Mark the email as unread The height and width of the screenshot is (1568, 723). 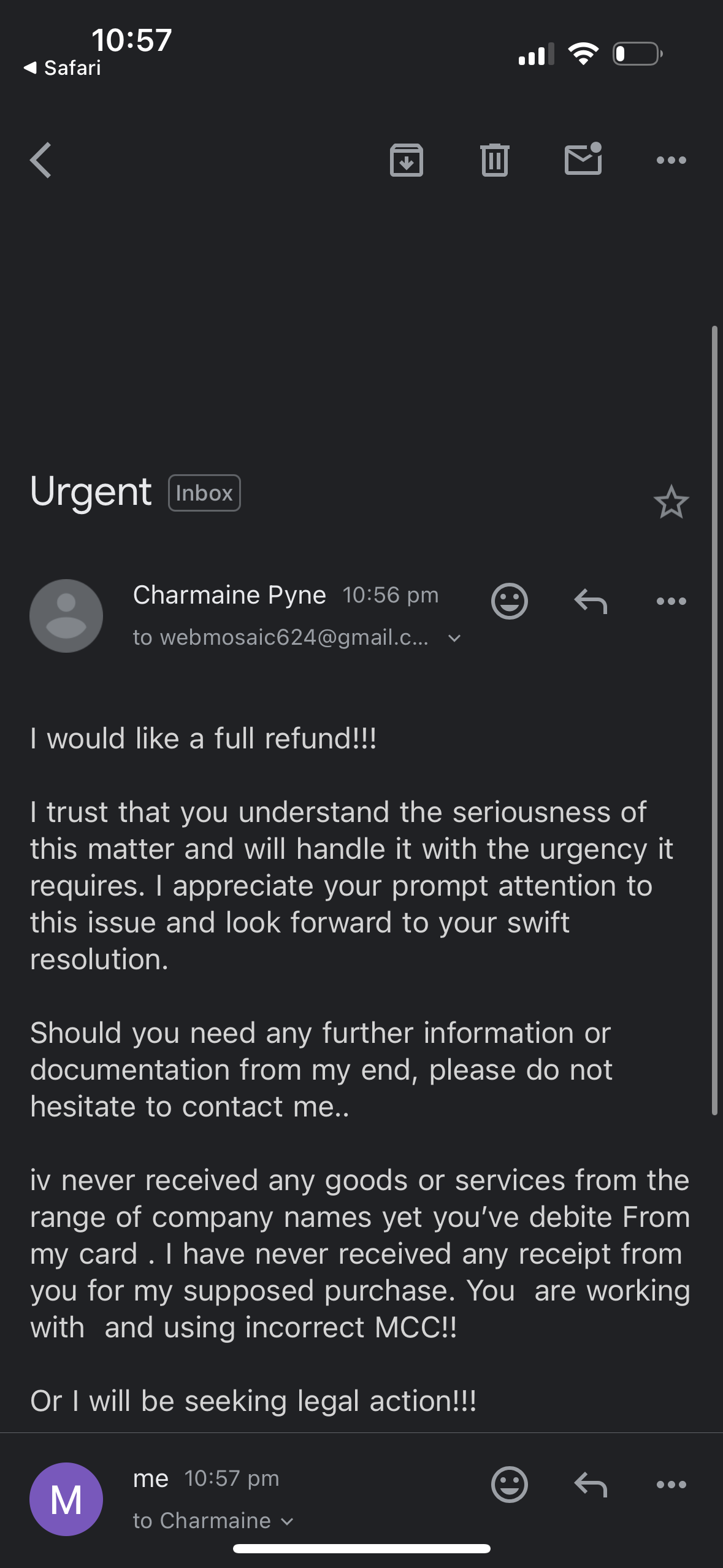[583, 159]
